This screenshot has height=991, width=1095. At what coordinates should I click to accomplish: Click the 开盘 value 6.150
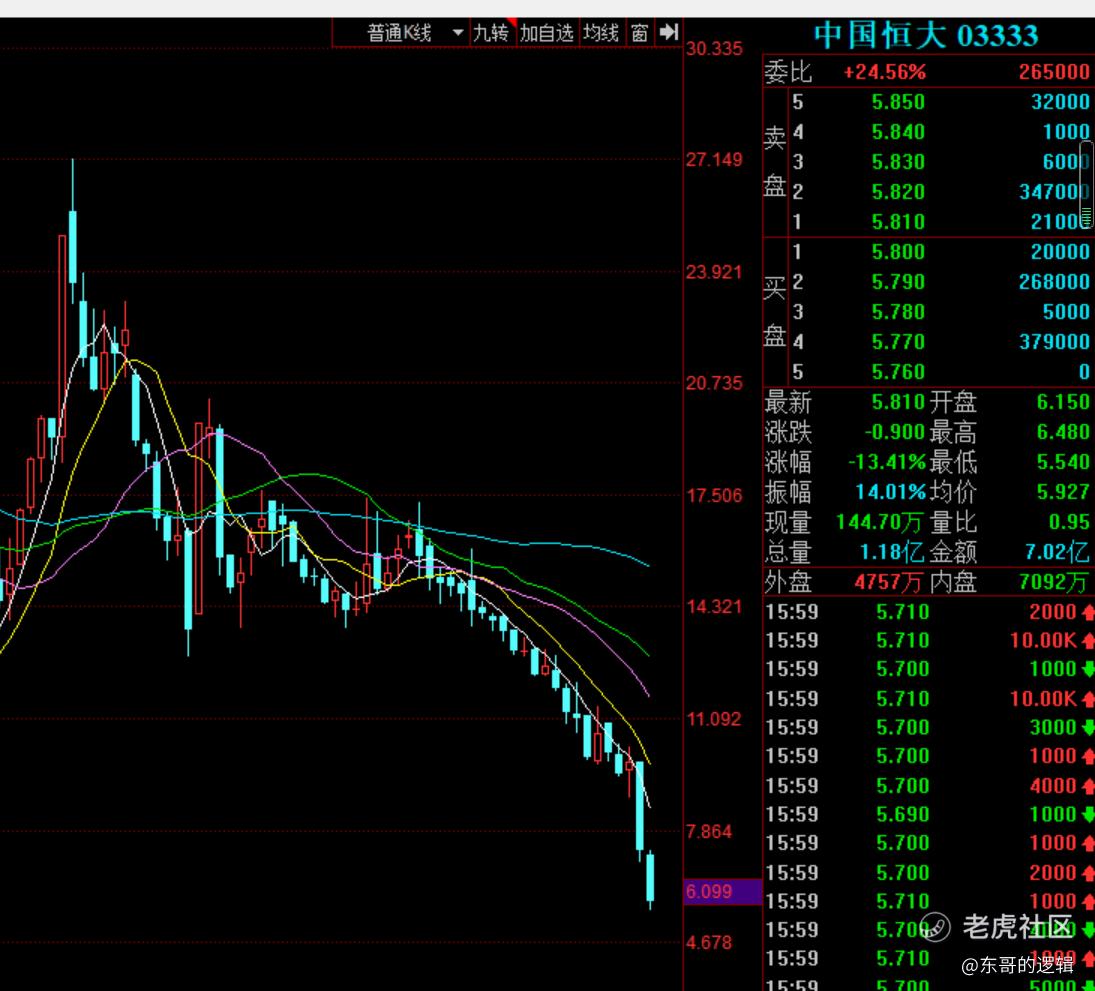(1063, 402)
